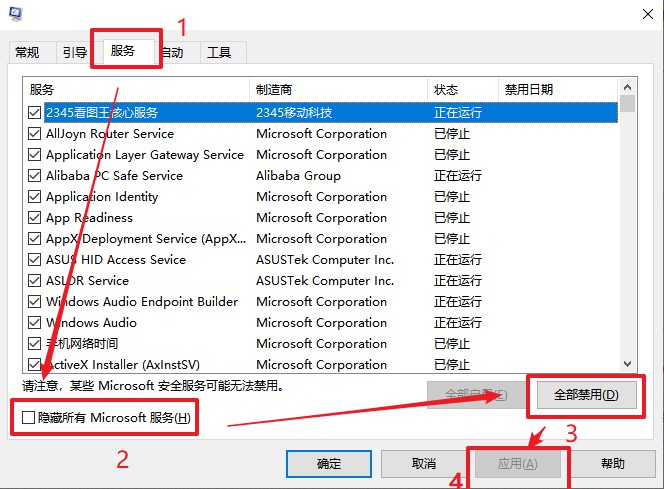Click the 取消 button

[423, 464]
